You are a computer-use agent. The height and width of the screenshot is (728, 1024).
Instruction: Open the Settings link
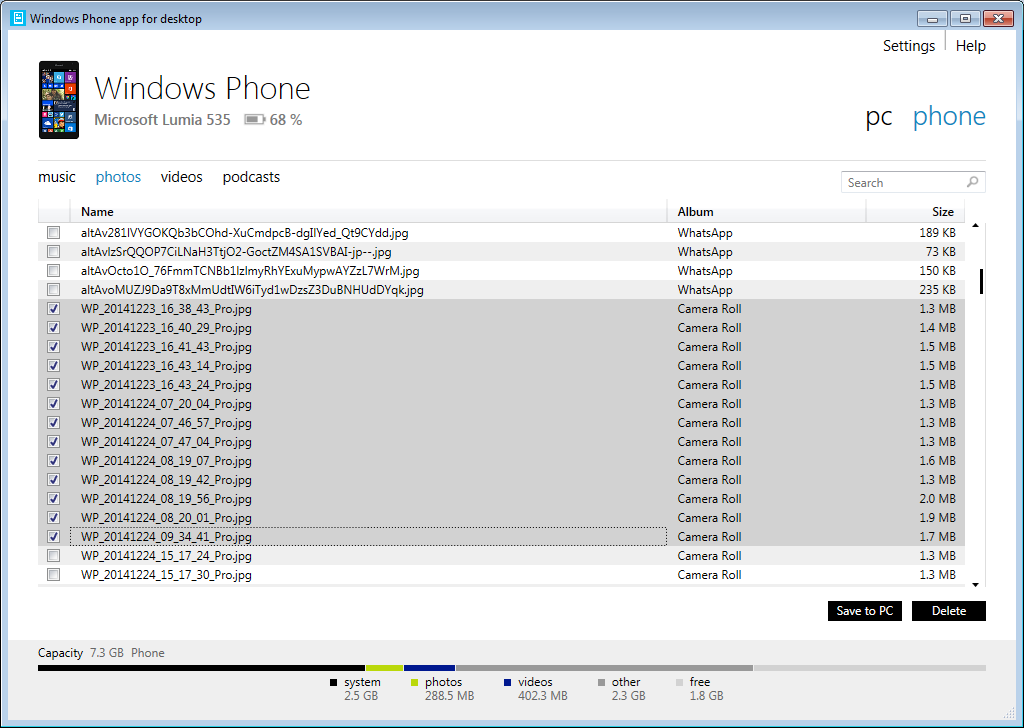point(908,46)
